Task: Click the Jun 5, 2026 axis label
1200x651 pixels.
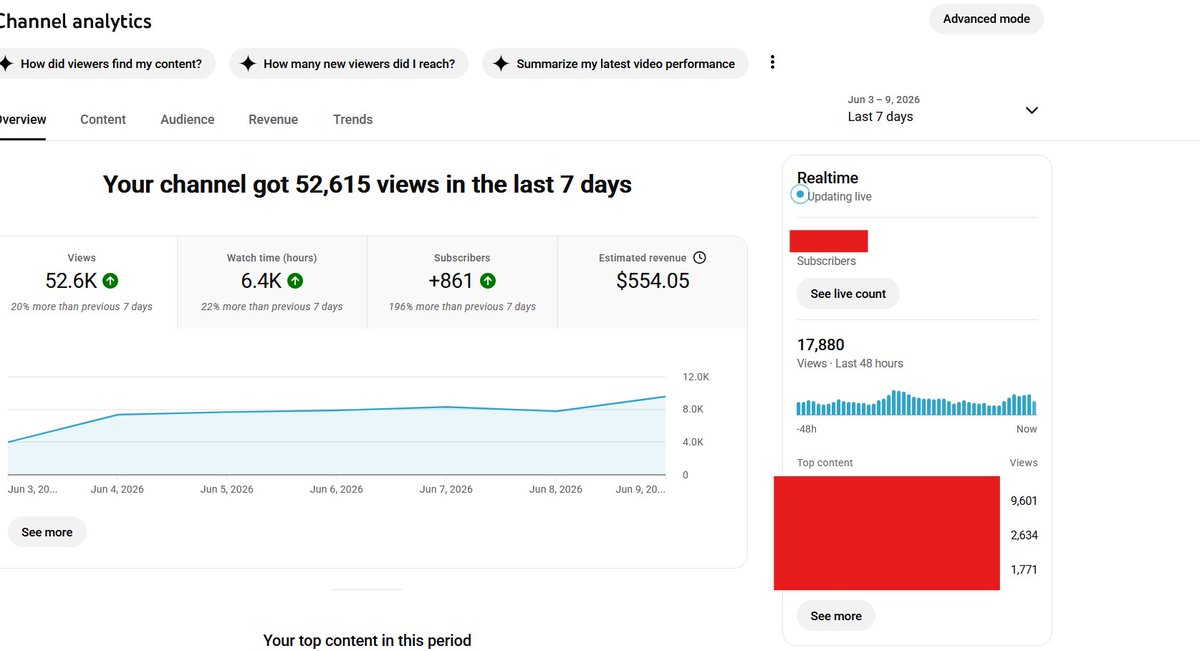Action: [x=227, y=490]
